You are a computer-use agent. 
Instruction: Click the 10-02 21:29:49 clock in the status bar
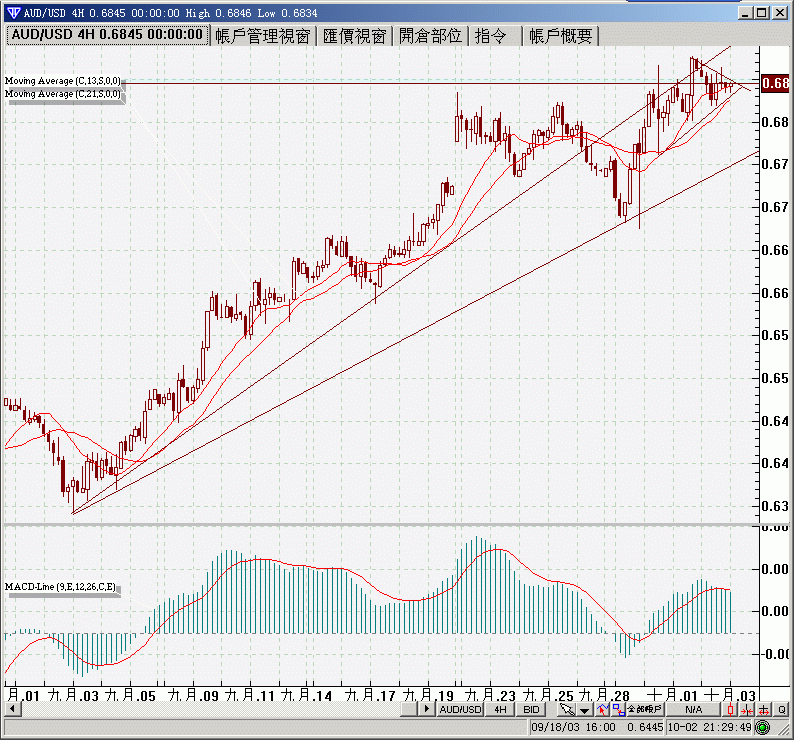709,727
